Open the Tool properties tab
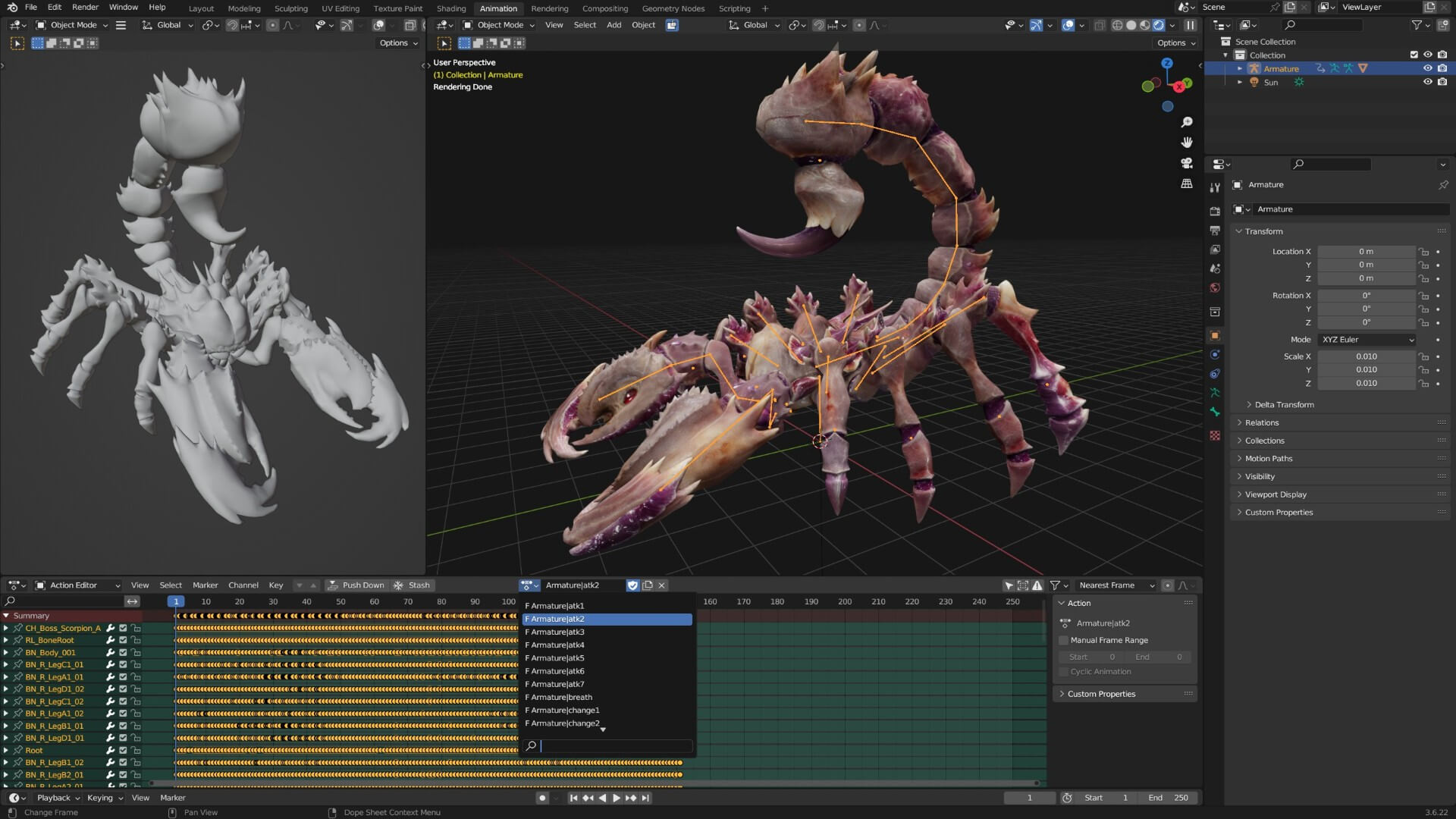The image size is (1456, 819). coord(1215,187)
